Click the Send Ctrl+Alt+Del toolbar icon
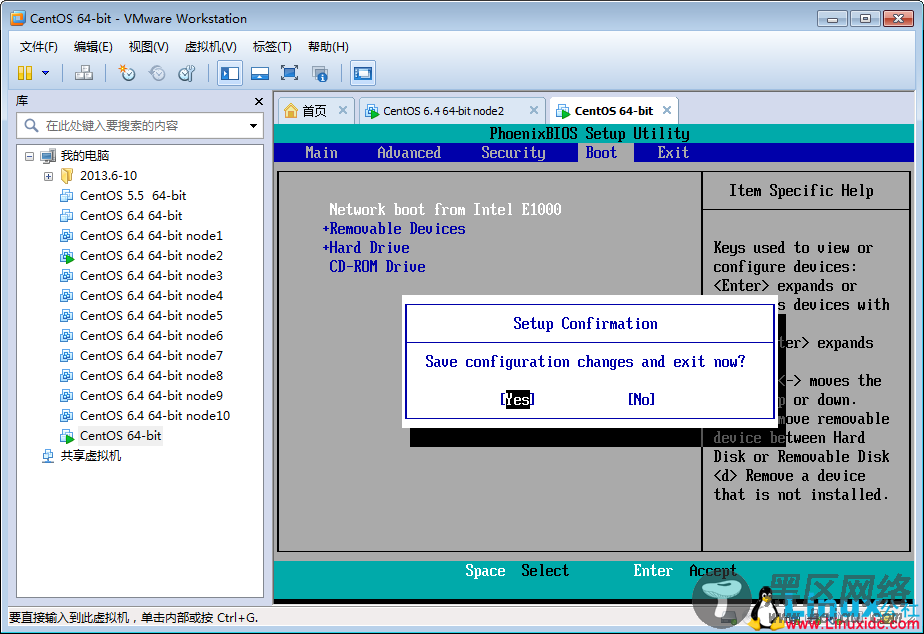The height and width of the screenshot is (634, 924). (x=84, y=73)
